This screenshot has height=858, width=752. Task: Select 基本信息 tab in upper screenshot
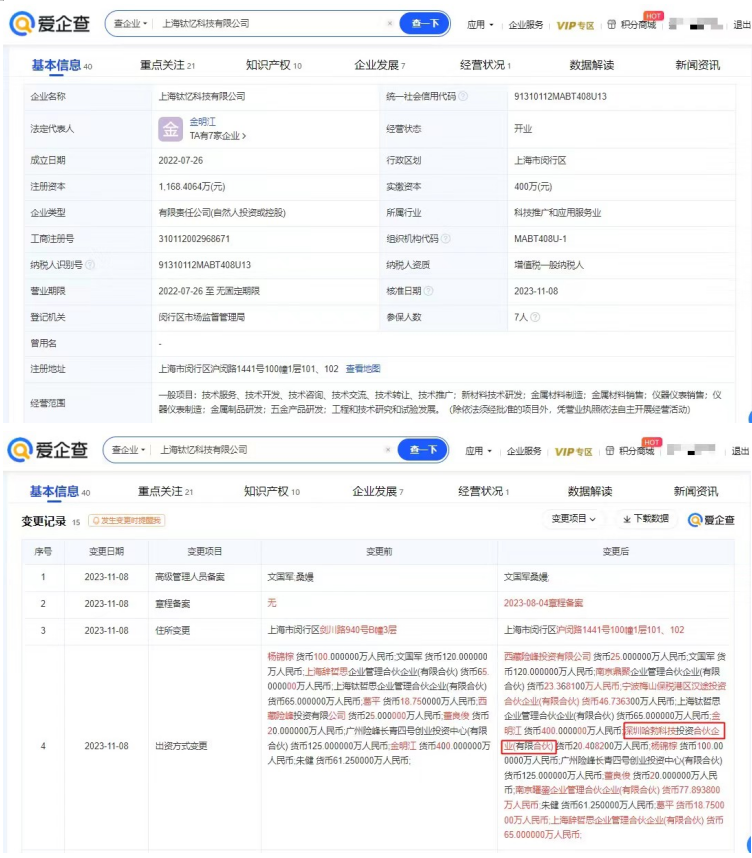(x=61, y=65)
